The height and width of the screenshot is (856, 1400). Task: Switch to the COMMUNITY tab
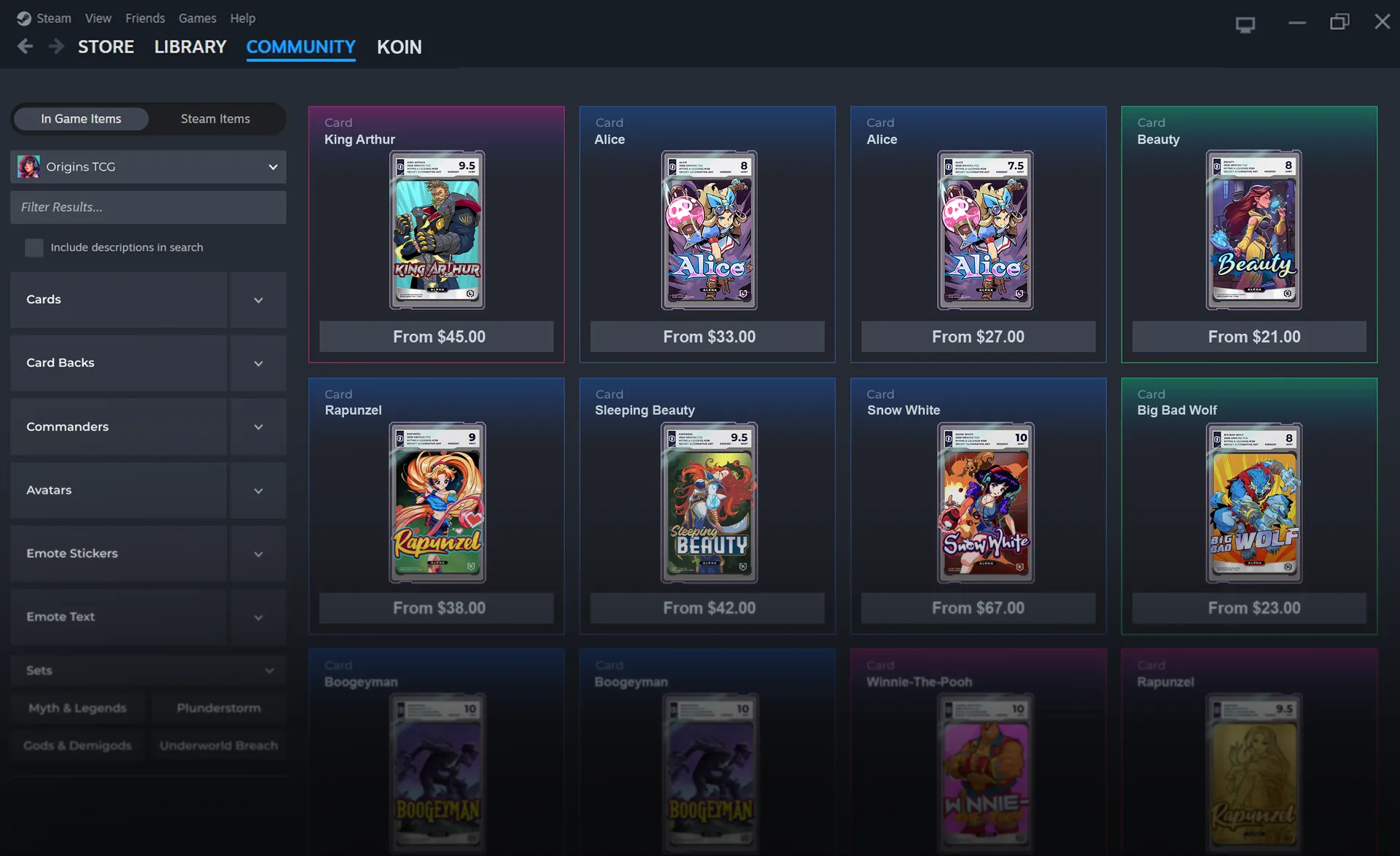[x=301, y=47]
